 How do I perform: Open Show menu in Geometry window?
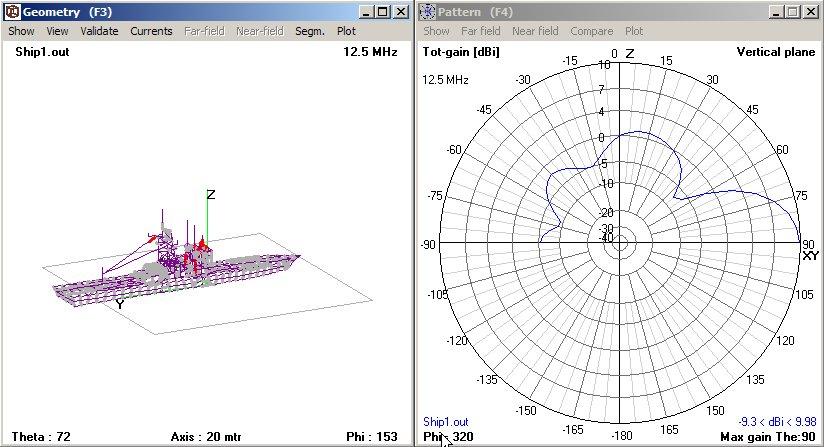point(21,31)
